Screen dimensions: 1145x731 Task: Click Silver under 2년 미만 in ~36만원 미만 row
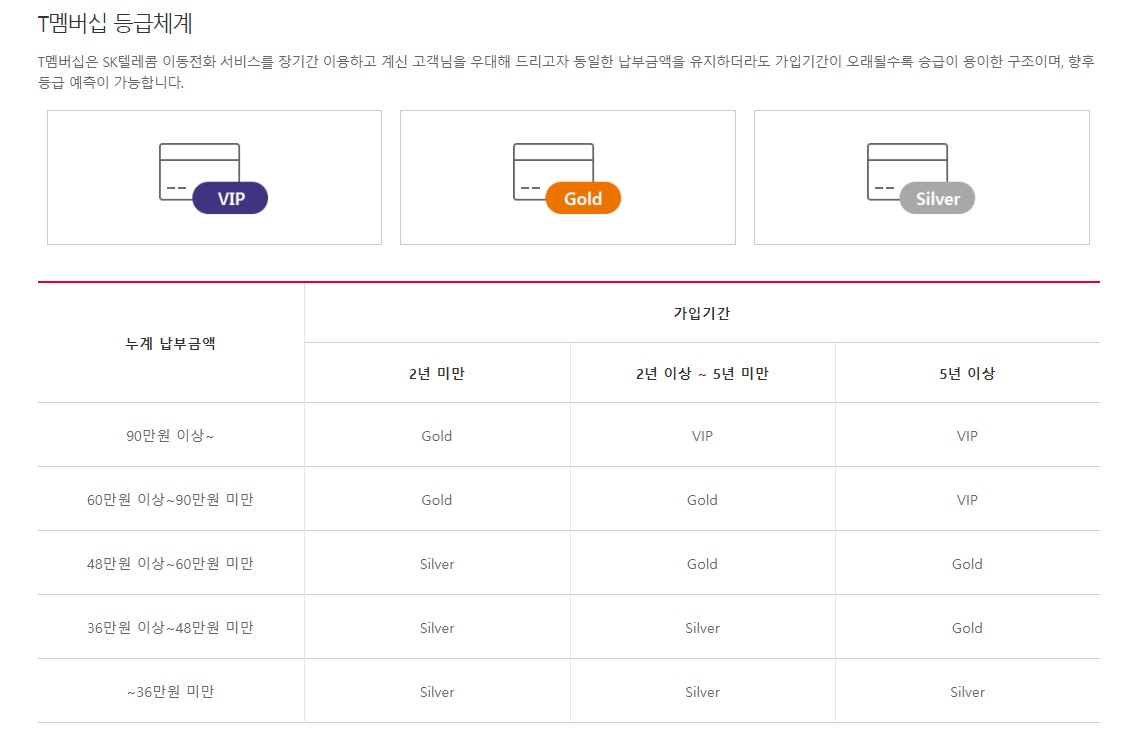[x=437, y=692]
